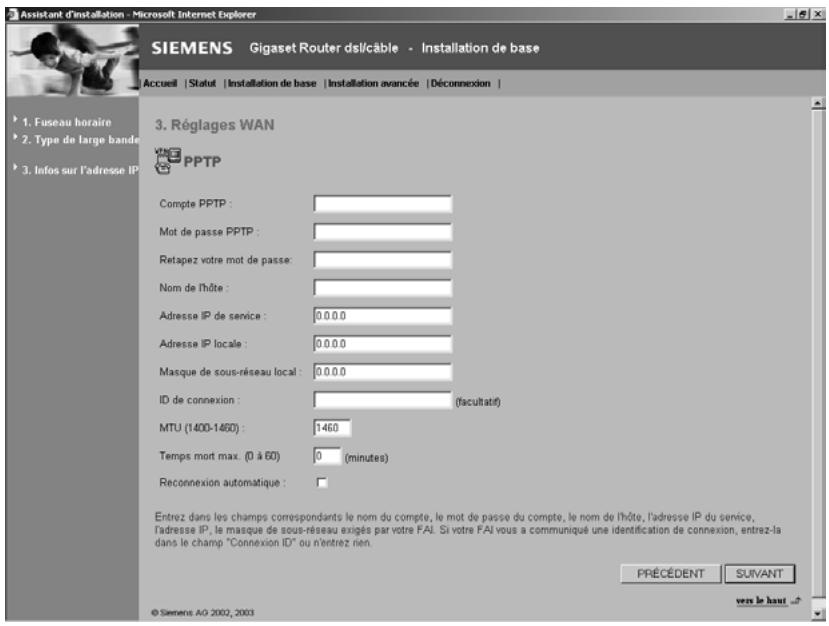This screenshot has height=626, width=829.
Task: Minimize the Internet Explorer window
Action: [x=790, y=15]
